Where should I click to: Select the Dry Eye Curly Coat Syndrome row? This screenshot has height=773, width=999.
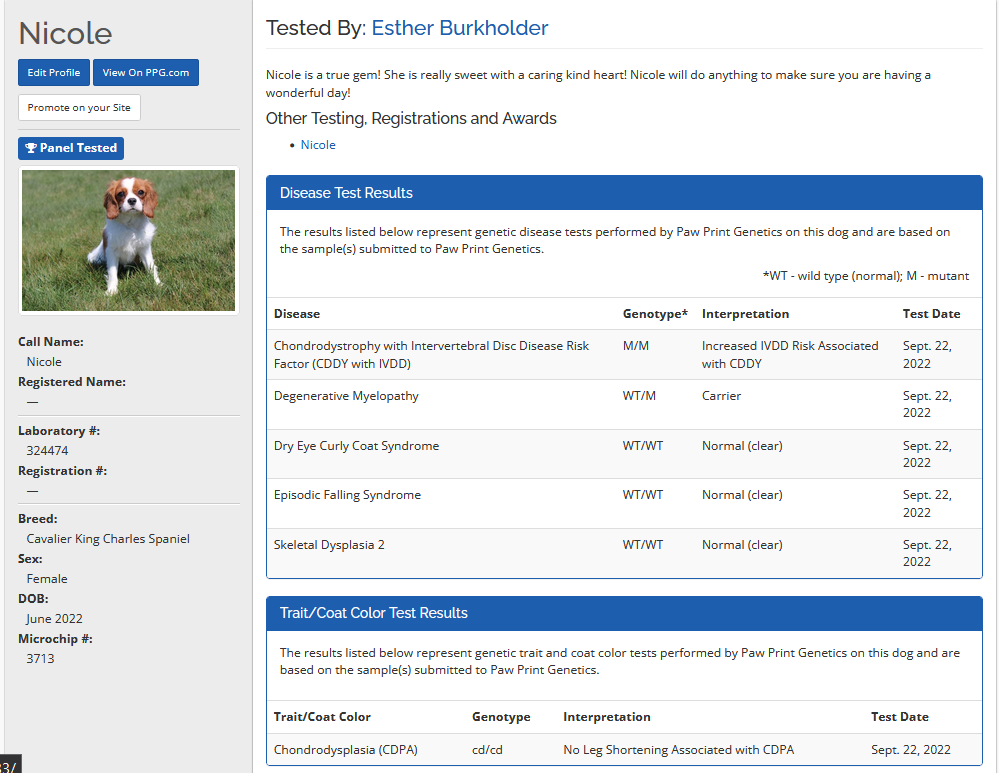coord(356,446)
